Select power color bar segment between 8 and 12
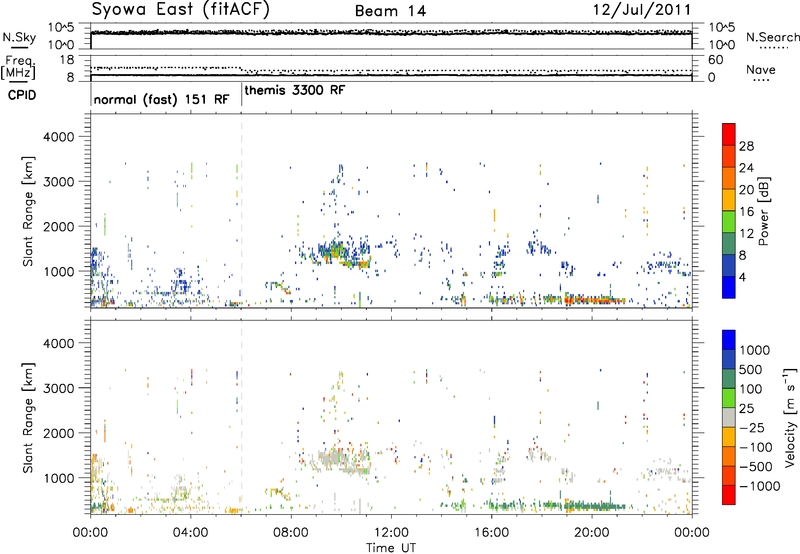The height and width of the screenshot is (554, 800). click(x=729, y=244)
